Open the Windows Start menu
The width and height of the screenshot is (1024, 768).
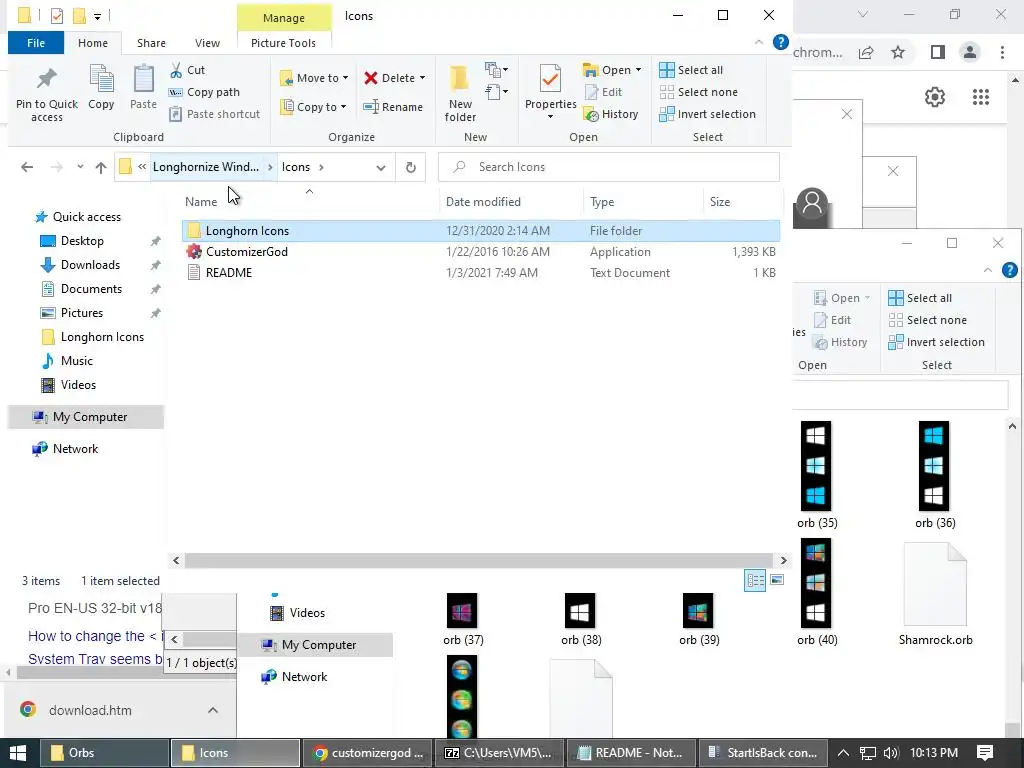(18, 753)
